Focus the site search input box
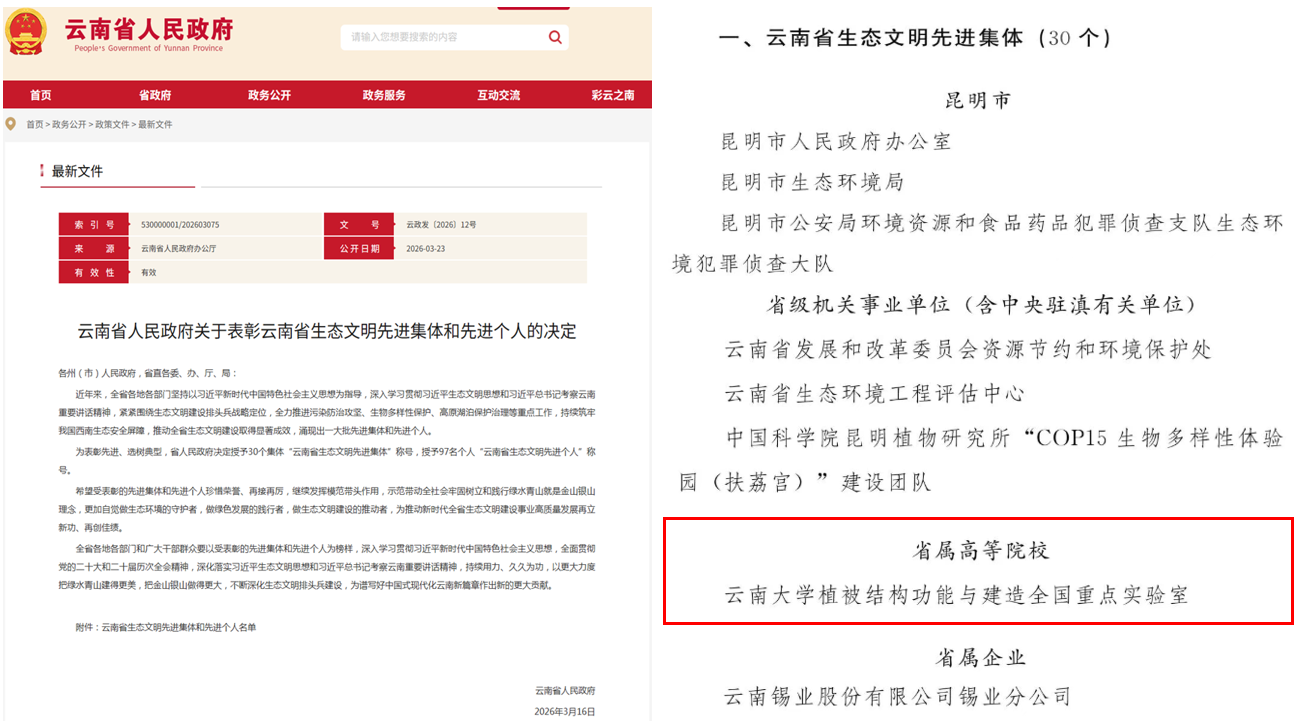Screen dimensions: 1299x722 (440, 38)
